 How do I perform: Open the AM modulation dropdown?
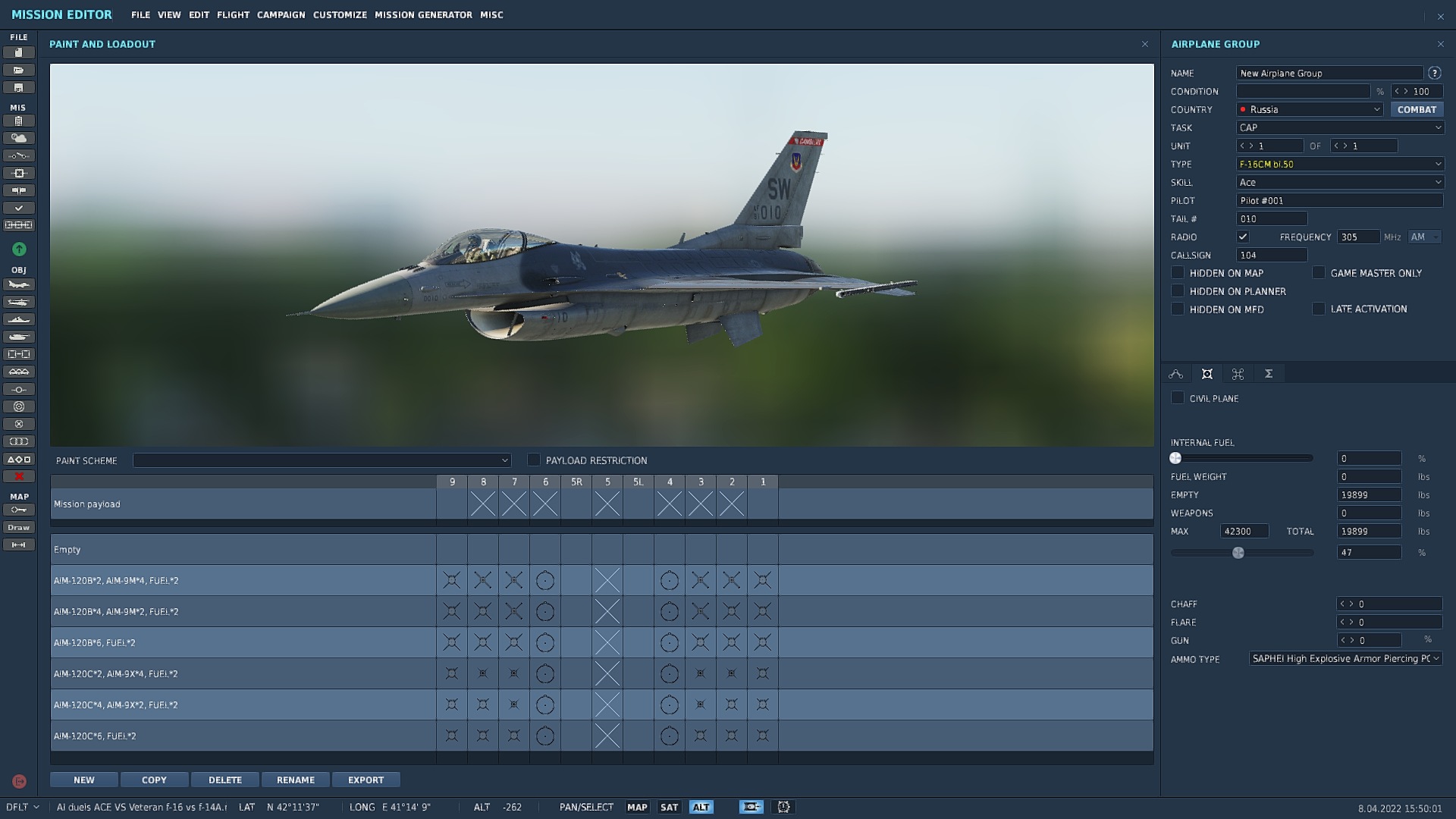point(1425,237)
